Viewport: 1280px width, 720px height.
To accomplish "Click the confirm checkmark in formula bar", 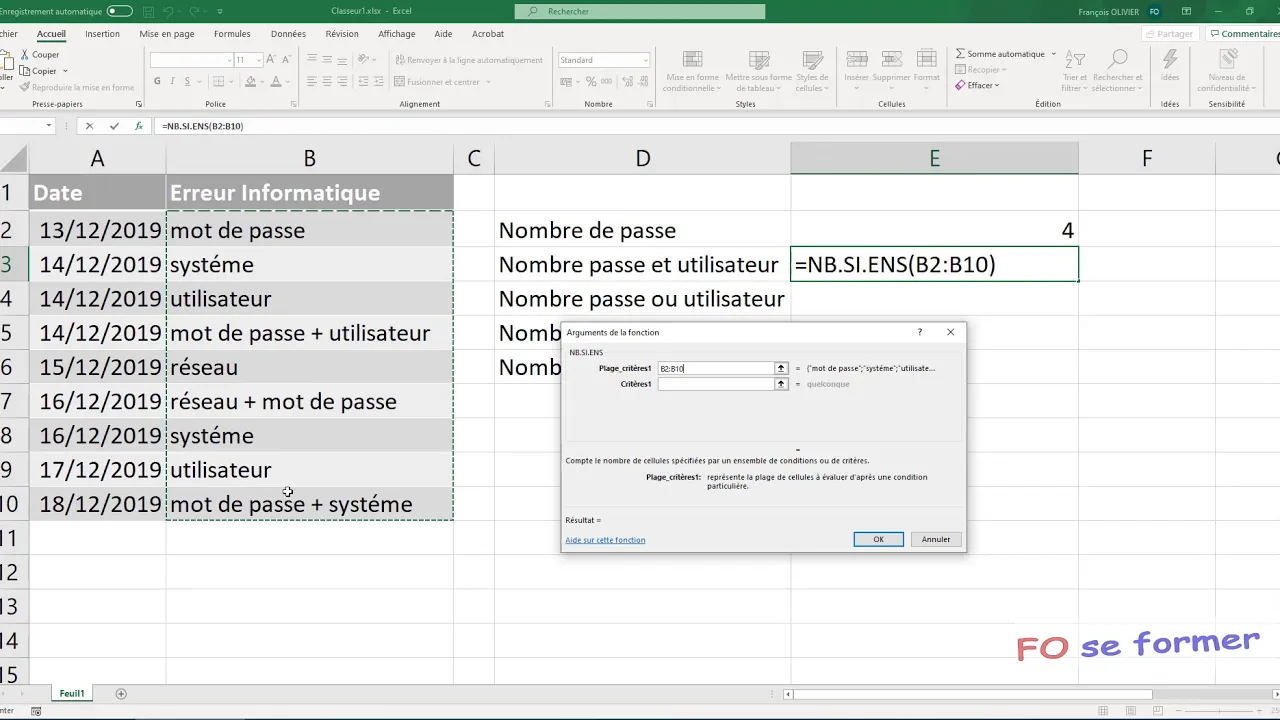I will (x=114, y=126).
